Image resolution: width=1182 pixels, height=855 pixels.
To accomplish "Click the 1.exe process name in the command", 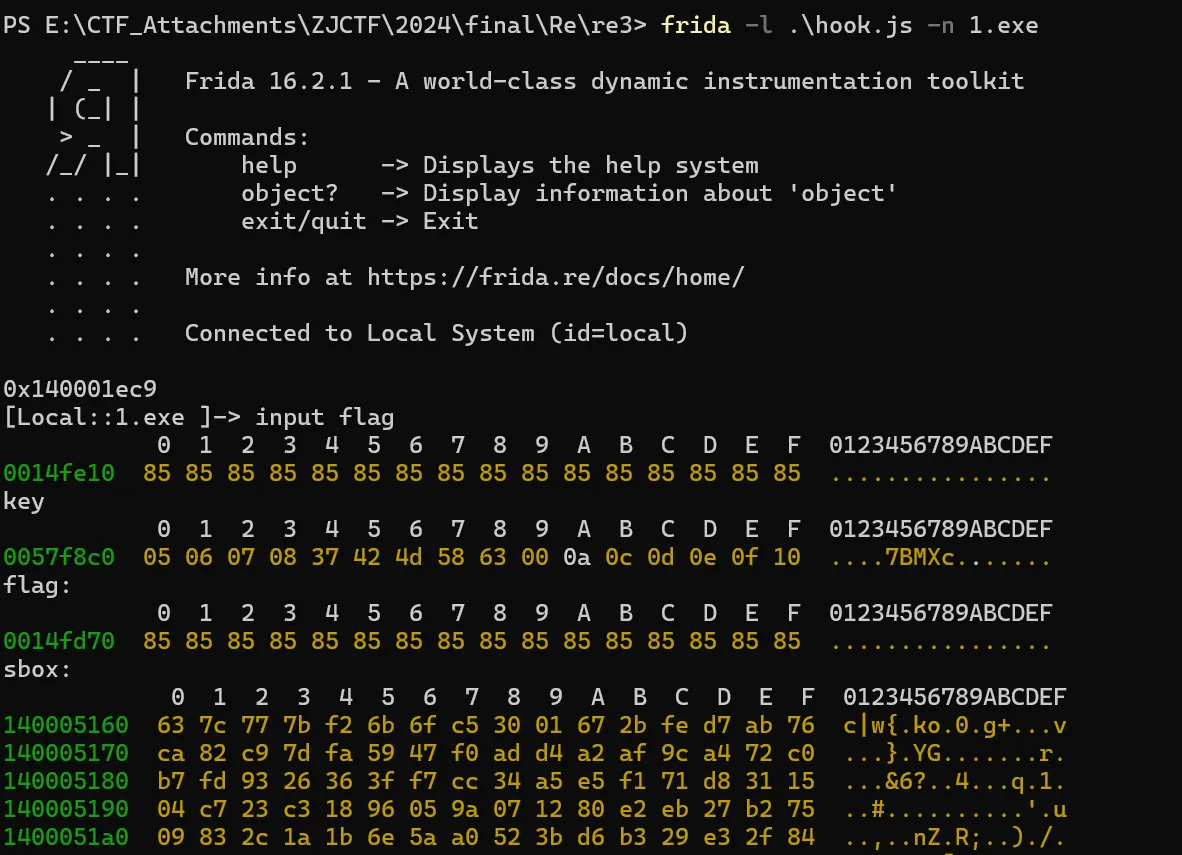I will click(1003, 25).
